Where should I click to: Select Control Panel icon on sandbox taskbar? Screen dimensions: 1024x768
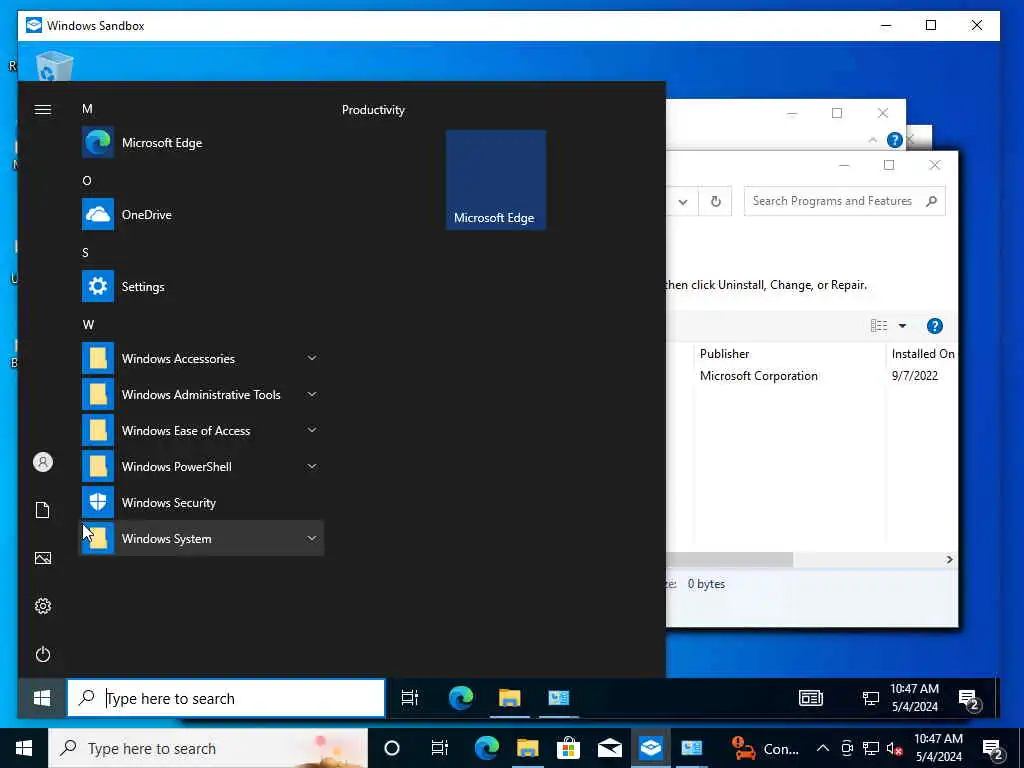pyautogui.click(x=558, y=698)
